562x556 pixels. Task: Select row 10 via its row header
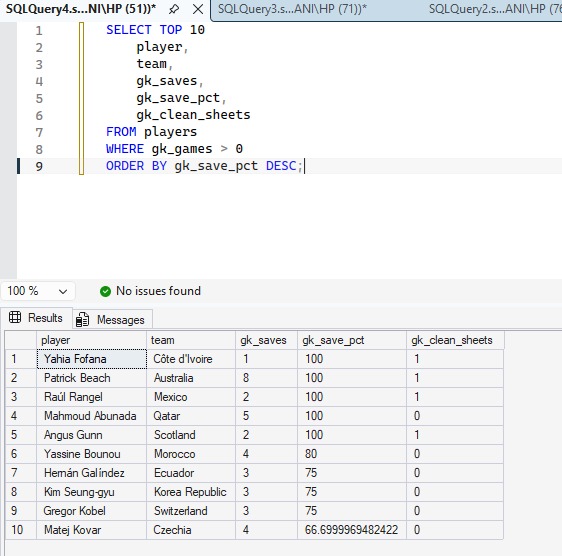point(20,530)
